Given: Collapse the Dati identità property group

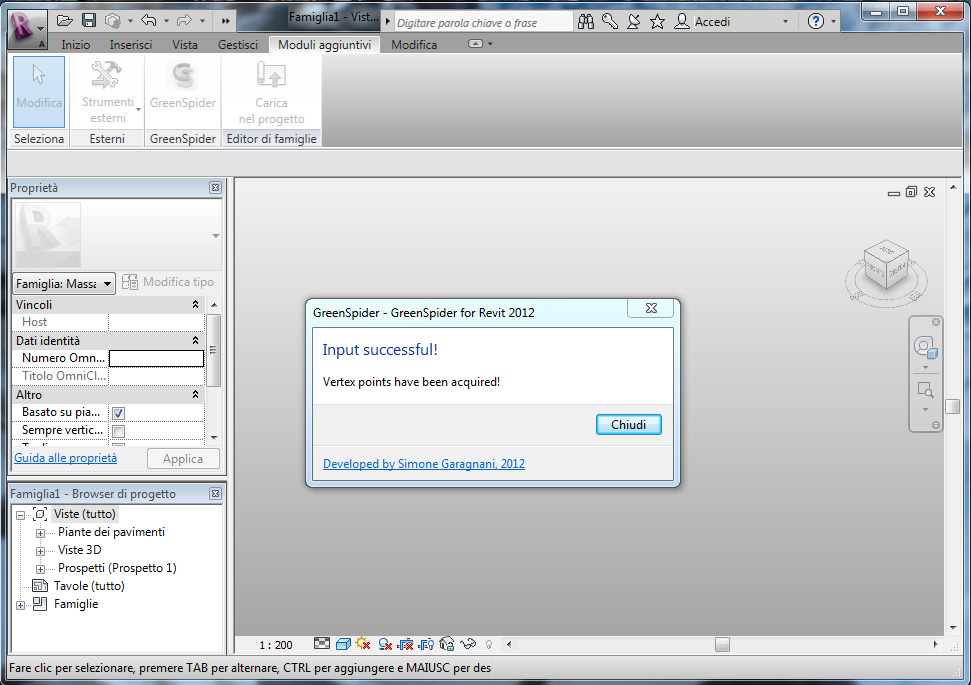Looking at the screenshot, I should [x=195, y=341].
